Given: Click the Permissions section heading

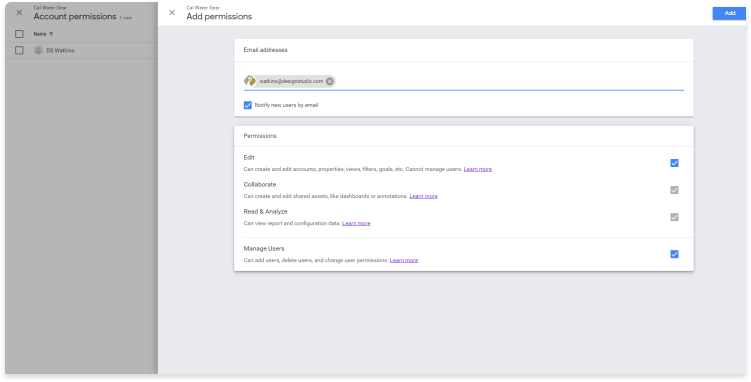Looking at the screenshot, I should 260,136.
